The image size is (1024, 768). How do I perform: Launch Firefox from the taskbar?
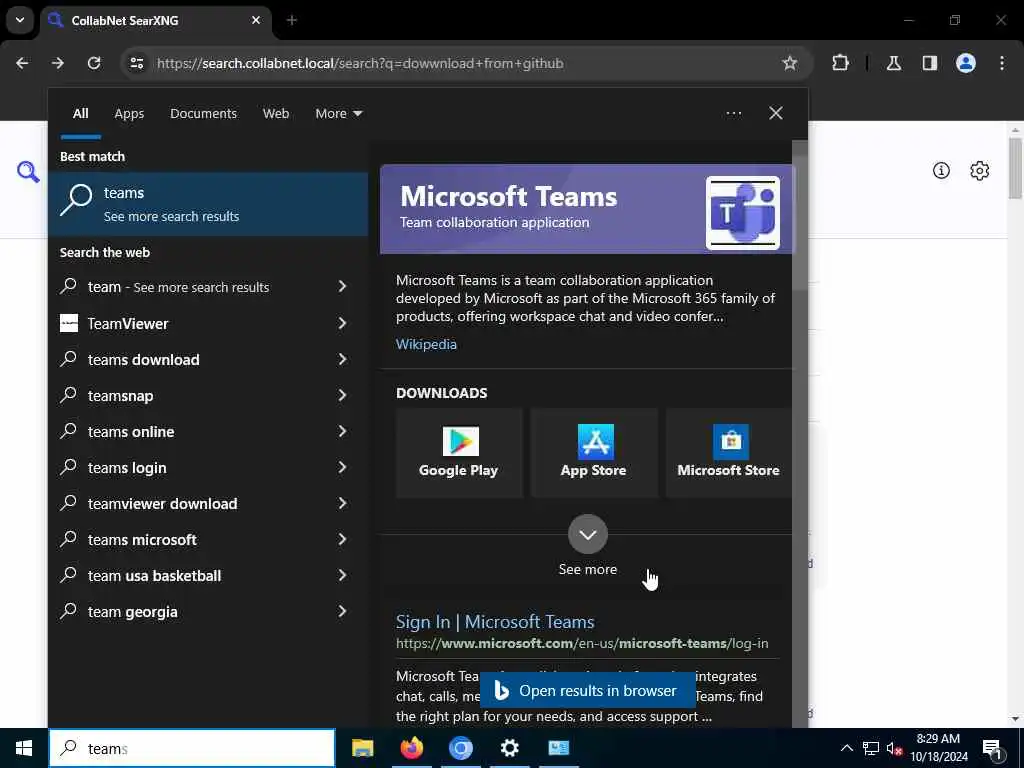click(411, 748)
